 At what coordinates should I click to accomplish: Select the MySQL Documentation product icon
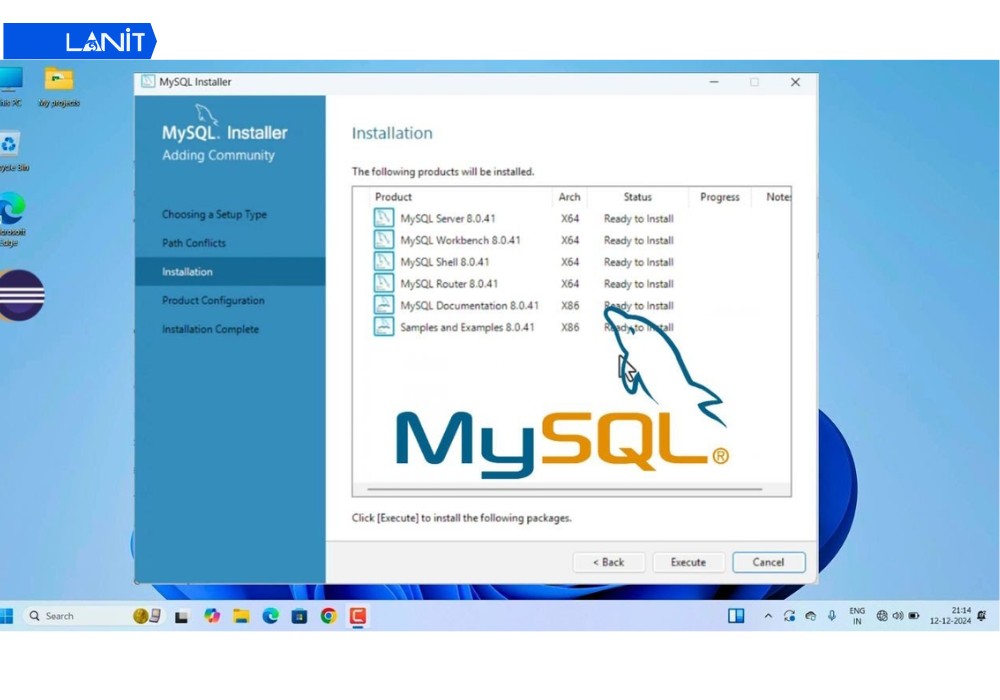click(x=383, y=305)
